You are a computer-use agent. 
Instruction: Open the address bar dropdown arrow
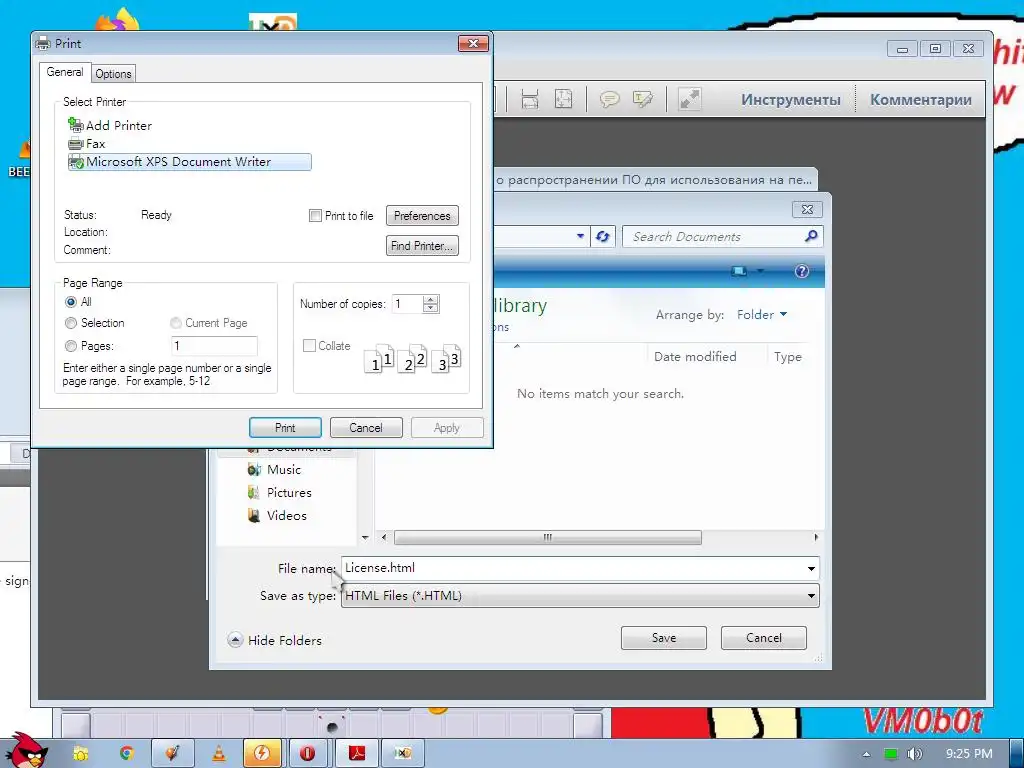coord(580,236)
